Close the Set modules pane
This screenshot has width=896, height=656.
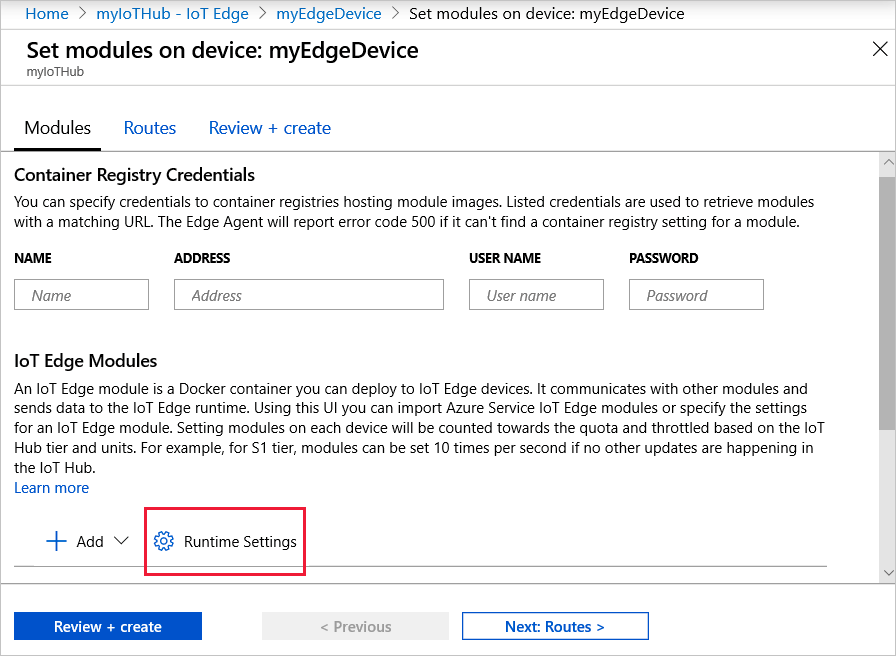[880, 48]
